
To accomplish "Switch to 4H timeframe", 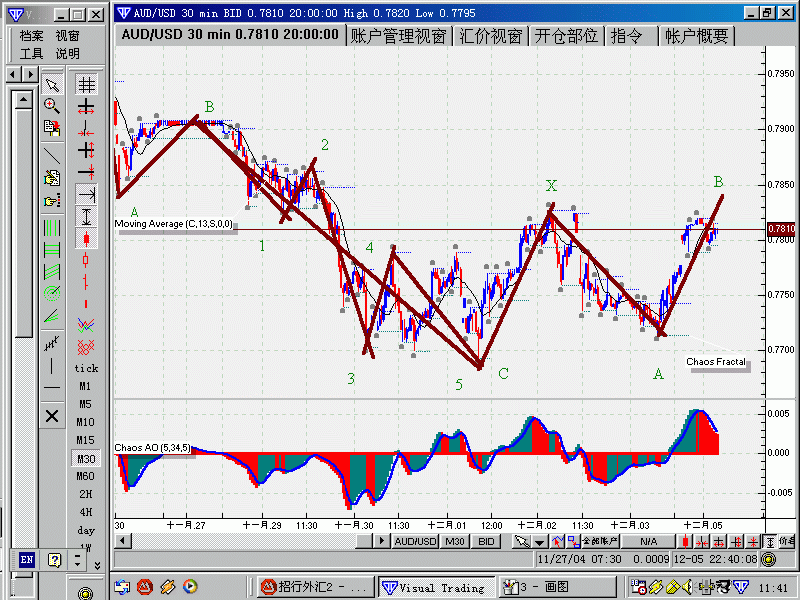I will pyautogui.click(x=85, y=512).
